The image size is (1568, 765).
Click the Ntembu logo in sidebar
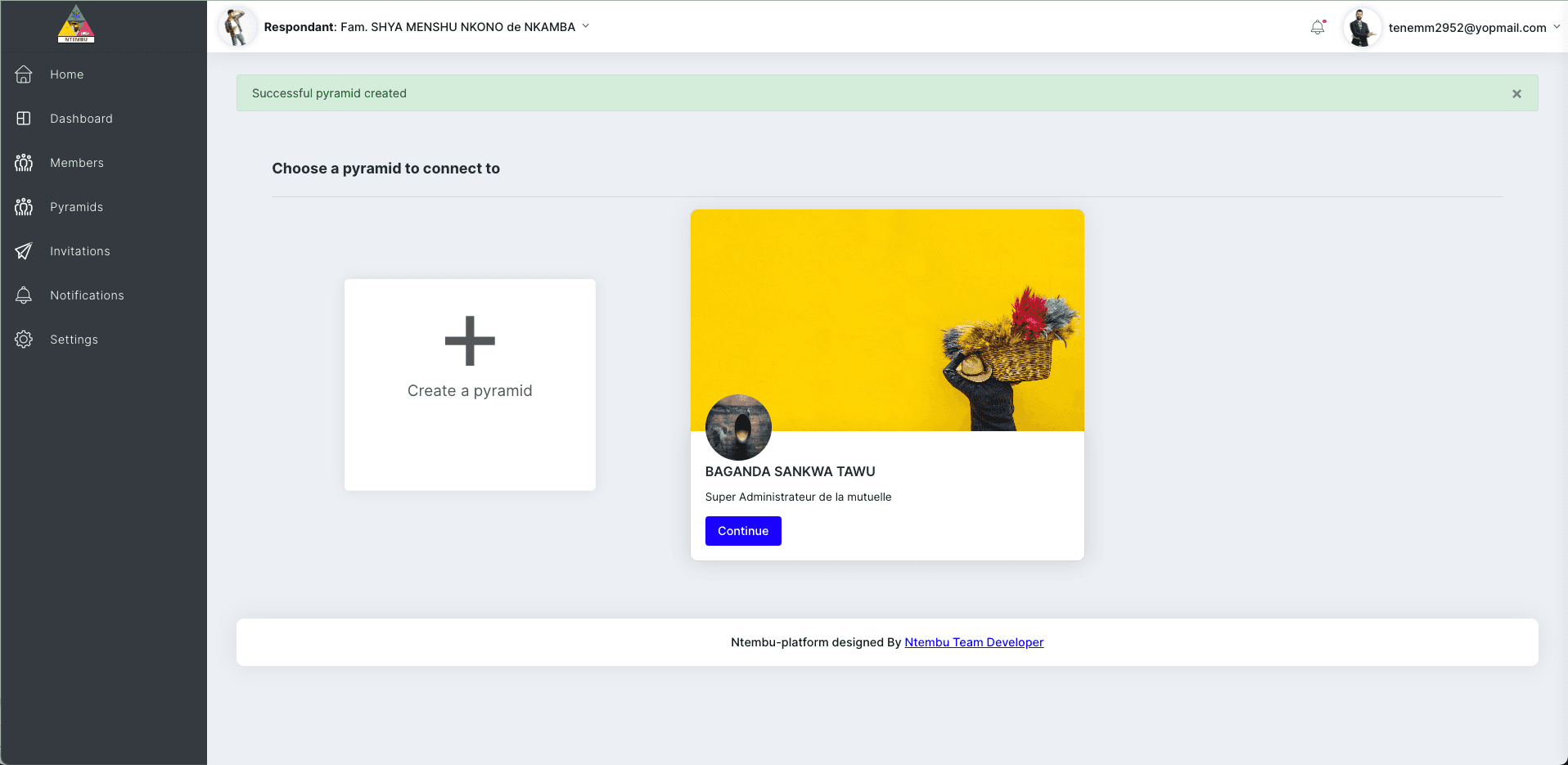pyautogui.click(x=76, y=25)
